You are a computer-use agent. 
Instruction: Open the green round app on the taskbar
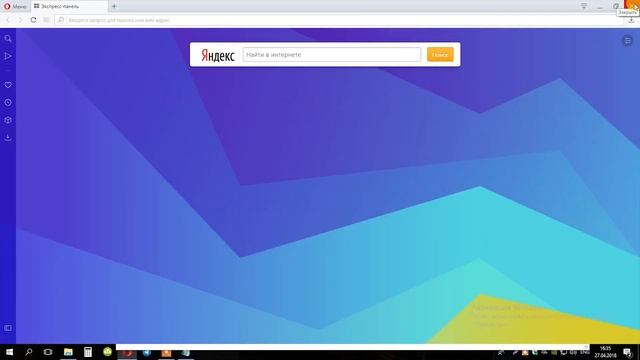(107, 351)
